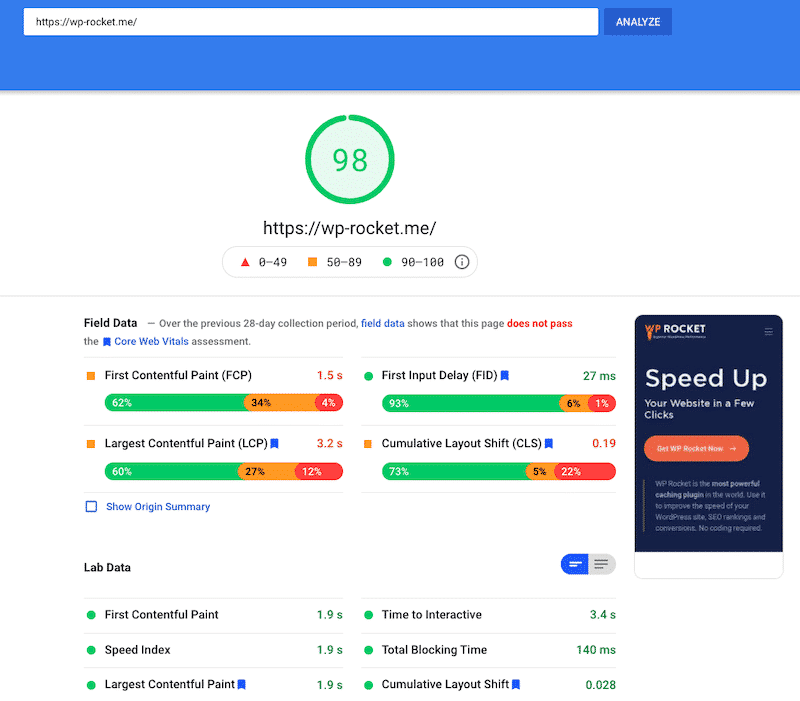This screenshot has height=701, width=800.
Task: Click the Get WP Rocket Now button
Action: [x=696, y=449]
